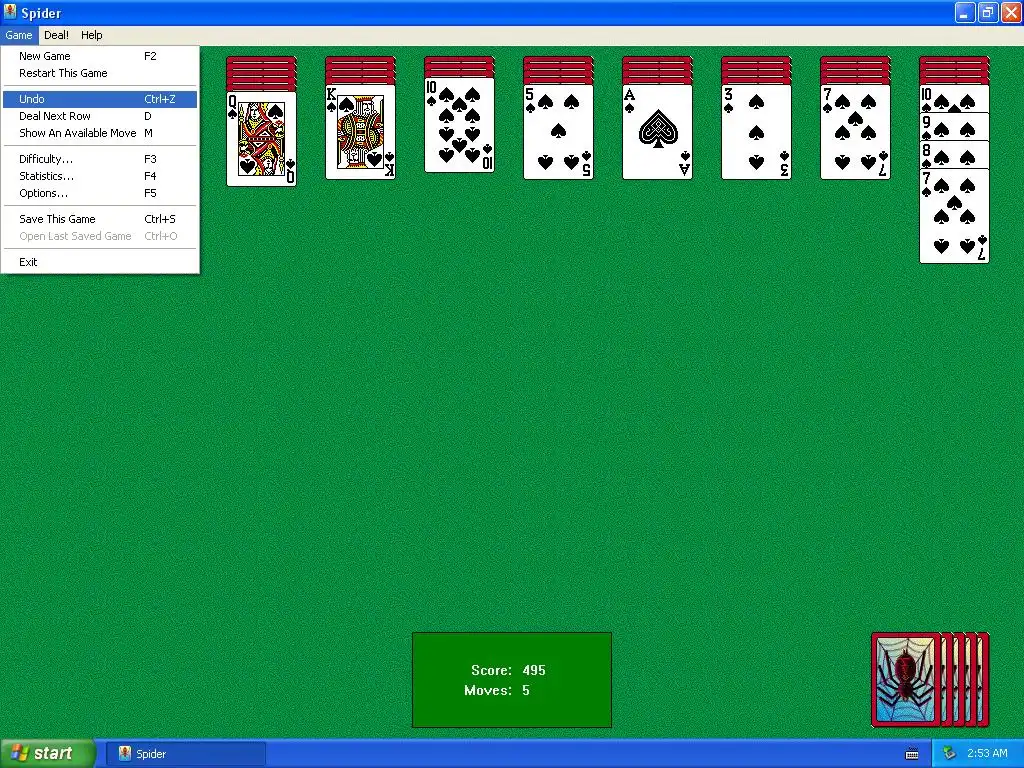Viewport: 1024px width, 768px height.
Task: Select the 5 of Spades card
Action: (558, 131)
